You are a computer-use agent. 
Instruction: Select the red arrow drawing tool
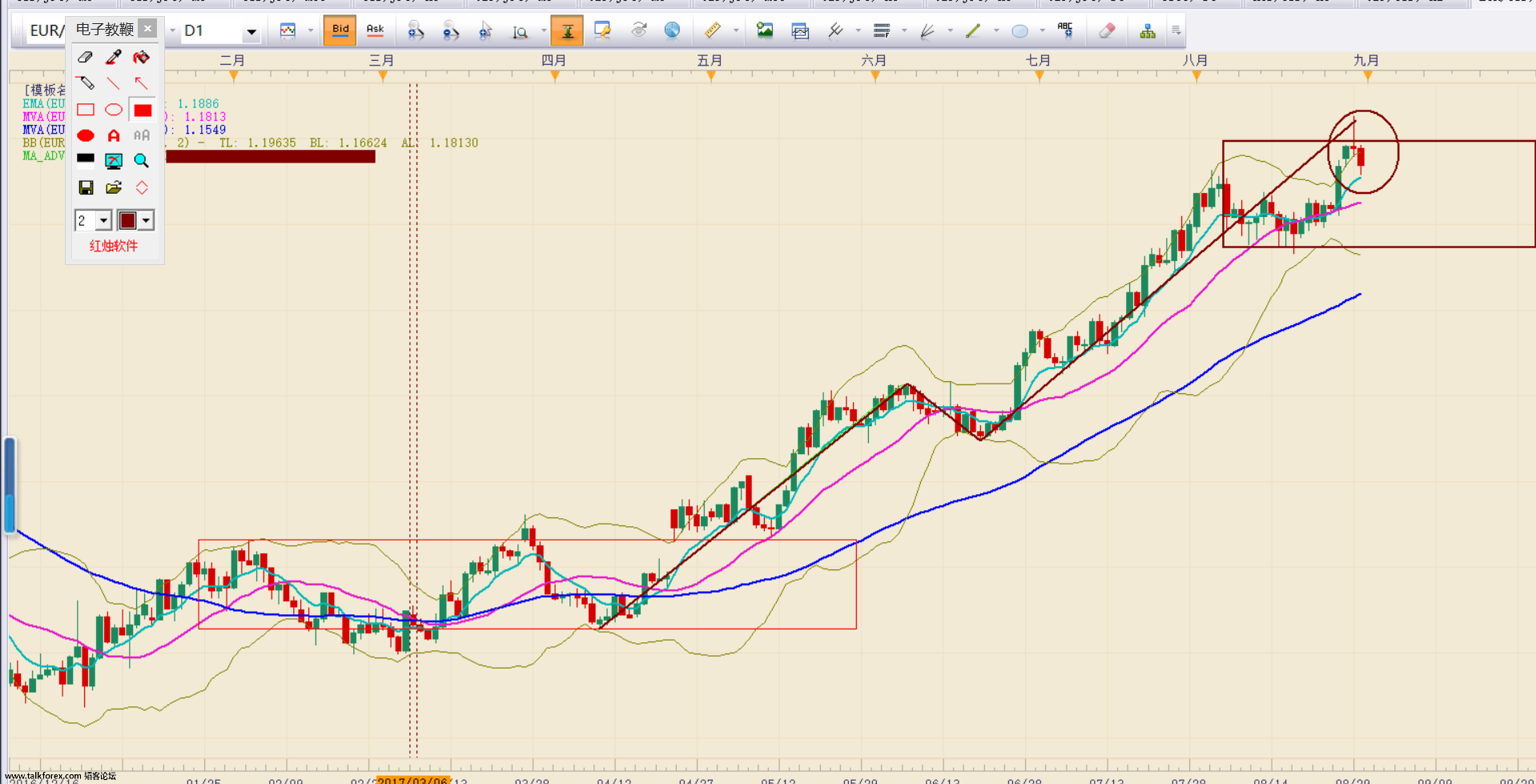[x=141, y=82]
